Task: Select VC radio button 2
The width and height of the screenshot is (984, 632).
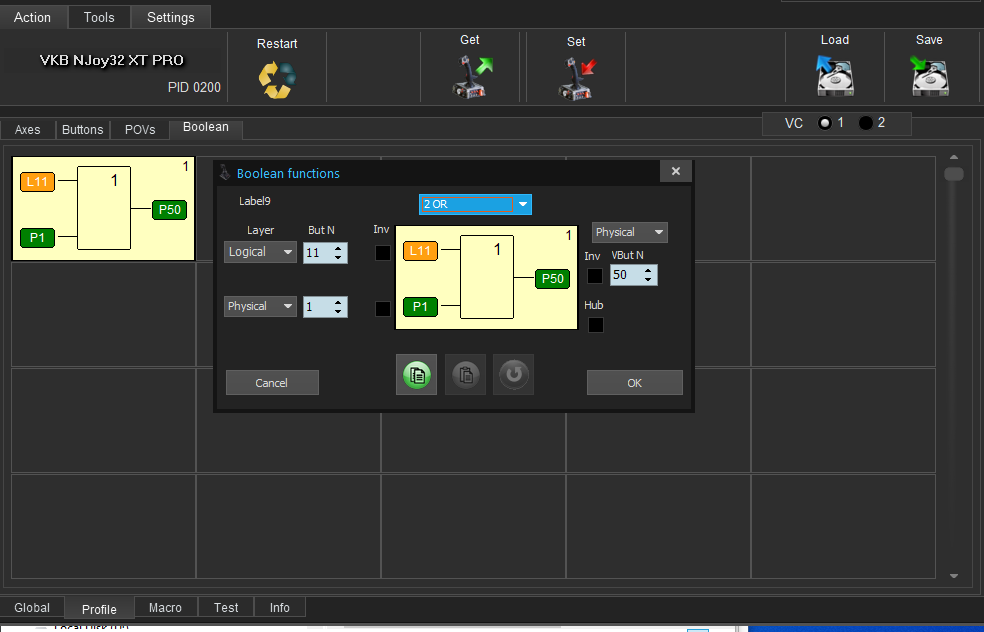Action: coord(866,123)
